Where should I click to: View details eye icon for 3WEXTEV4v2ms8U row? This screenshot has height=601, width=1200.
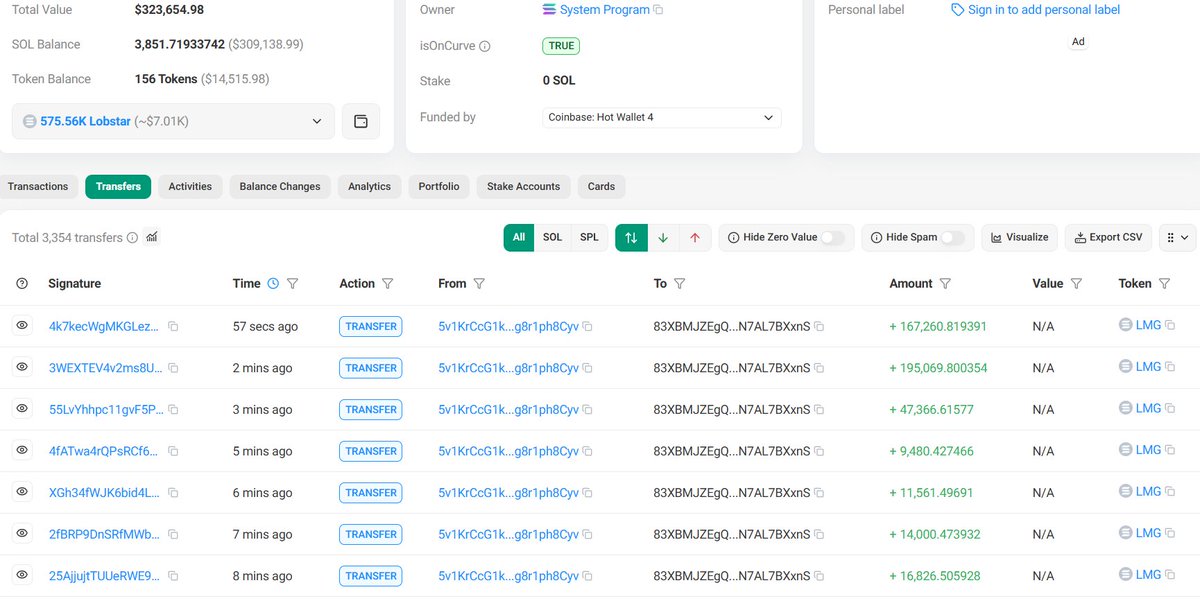coord(22,367)
